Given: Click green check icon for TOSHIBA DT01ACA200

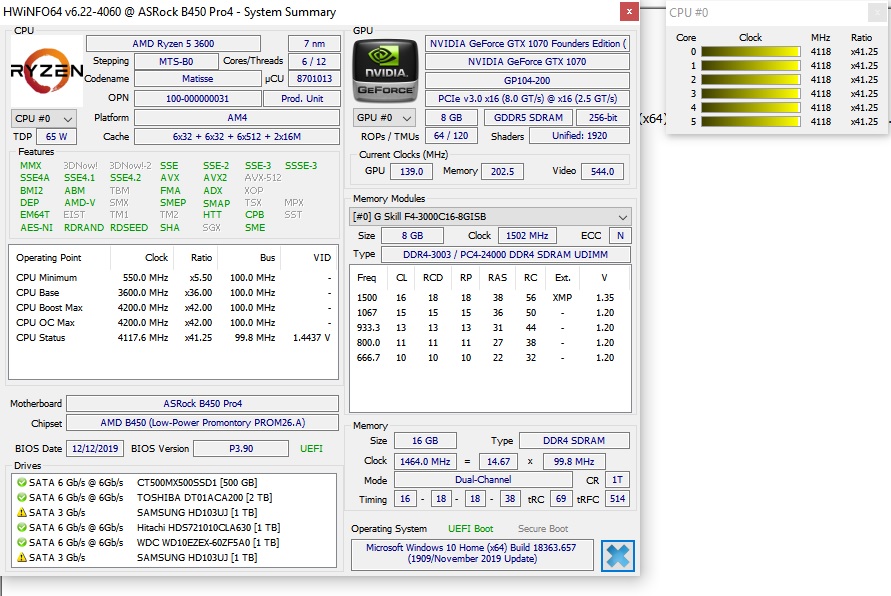Looking at the screenshot, I should [22, 497].
